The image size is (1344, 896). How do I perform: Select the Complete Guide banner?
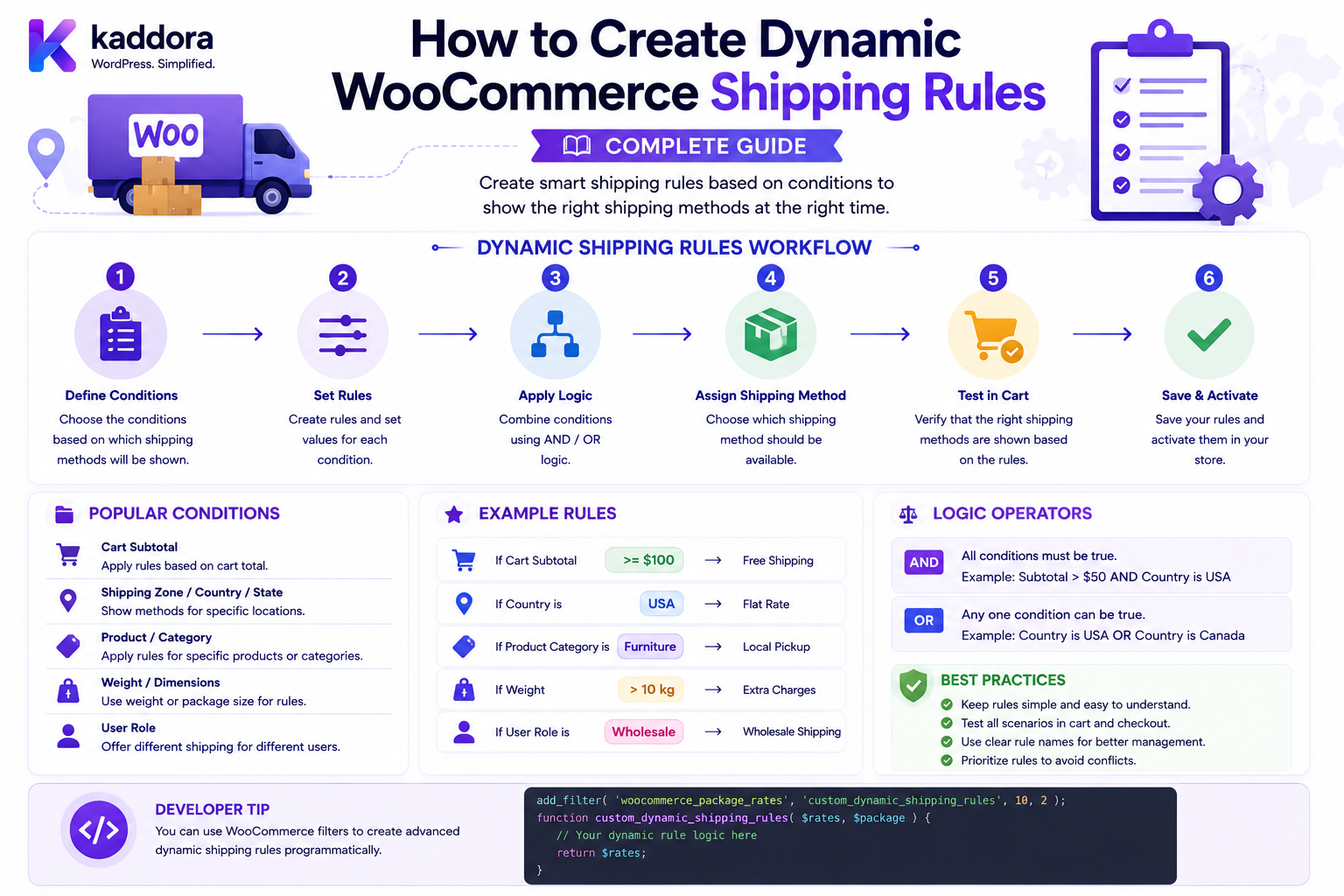pyautogui.click(x=687, y=146)
